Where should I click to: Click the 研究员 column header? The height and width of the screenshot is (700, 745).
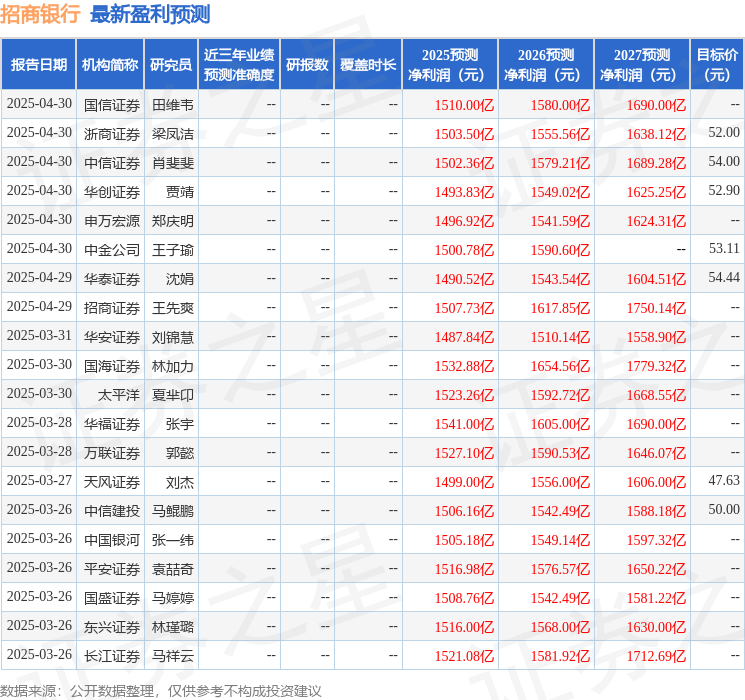171,64
